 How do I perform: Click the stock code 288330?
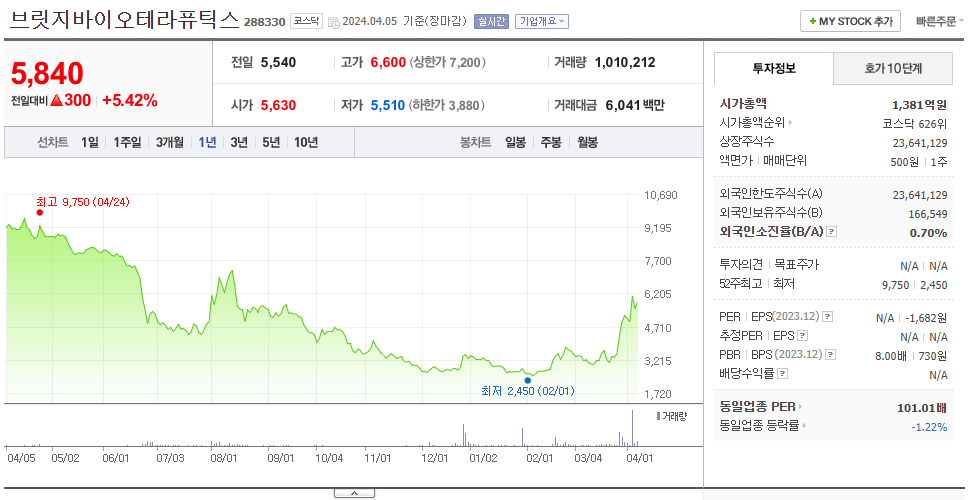(x=264, y=22)
